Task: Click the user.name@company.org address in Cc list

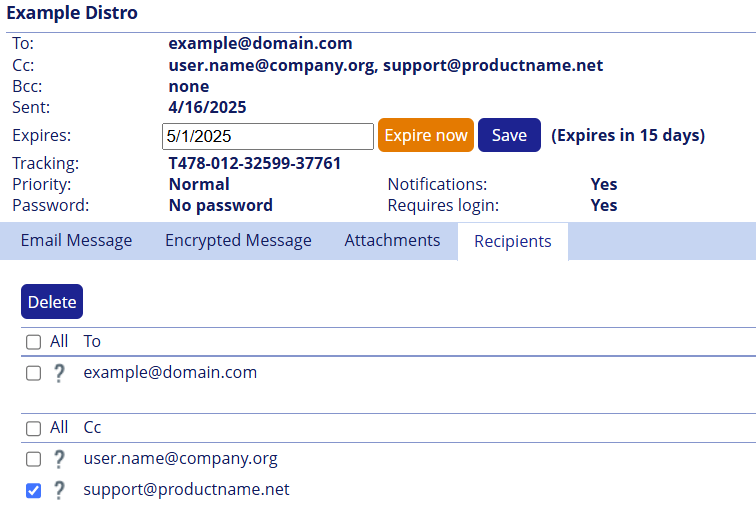Action: (180, 459)
